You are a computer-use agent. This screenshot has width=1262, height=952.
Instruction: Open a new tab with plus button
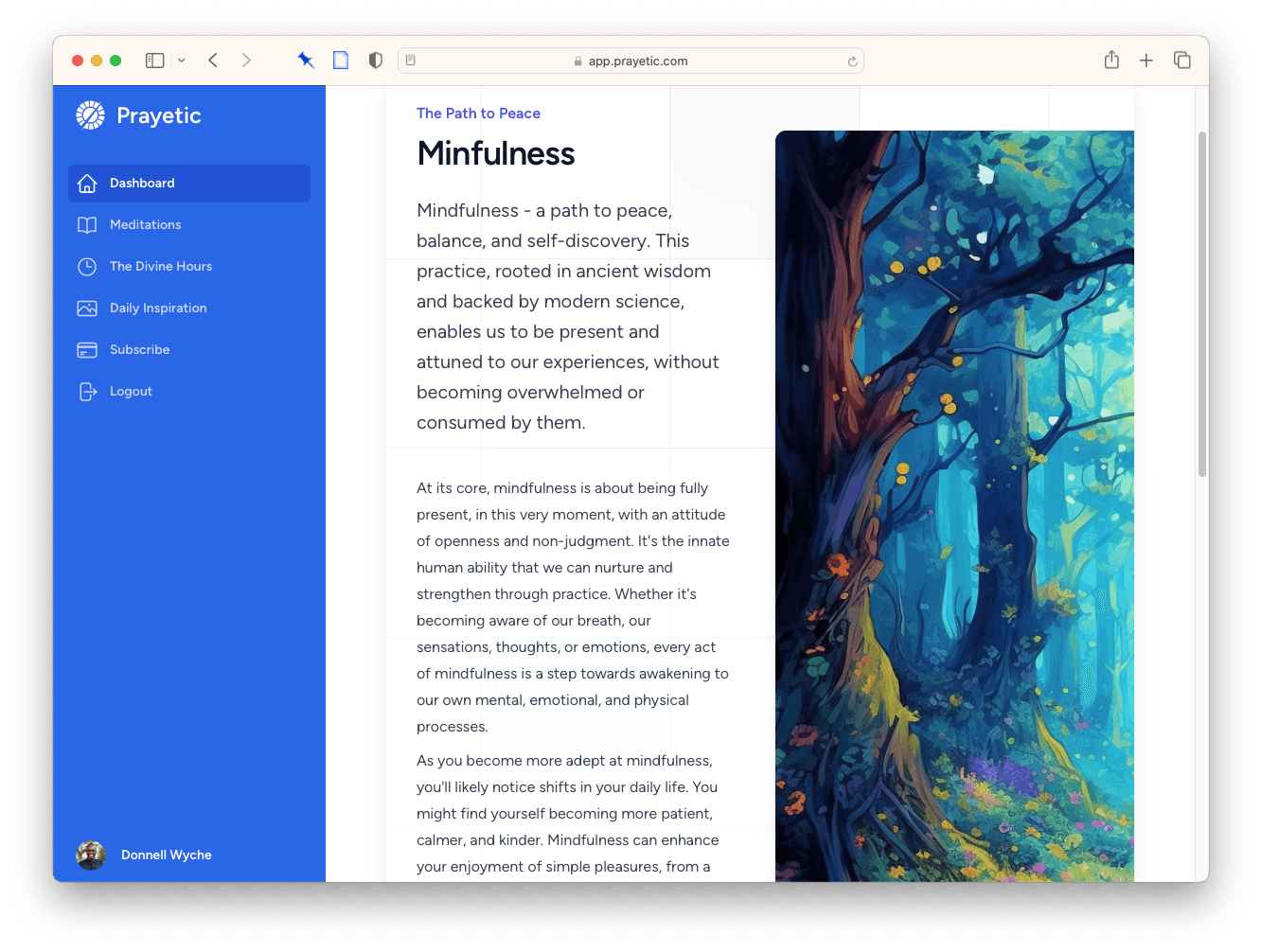[1146, 61]
